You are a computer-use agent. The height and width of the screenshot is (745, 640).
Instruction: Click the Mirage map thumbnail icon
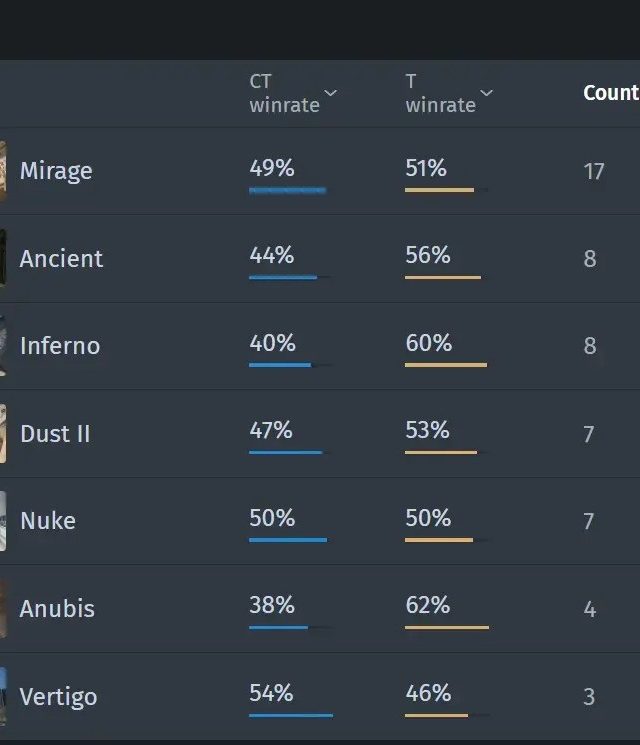[3, 171]
